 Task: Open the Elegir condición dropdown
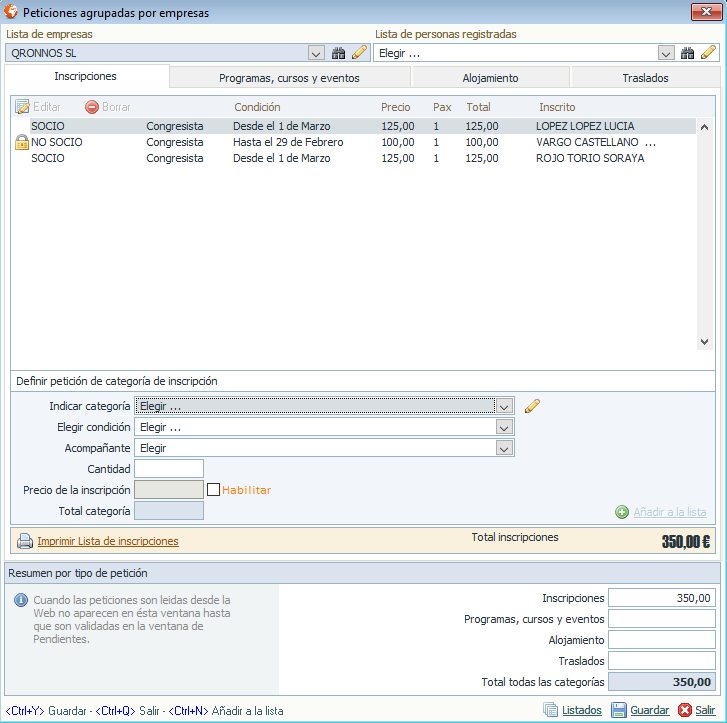505,427
